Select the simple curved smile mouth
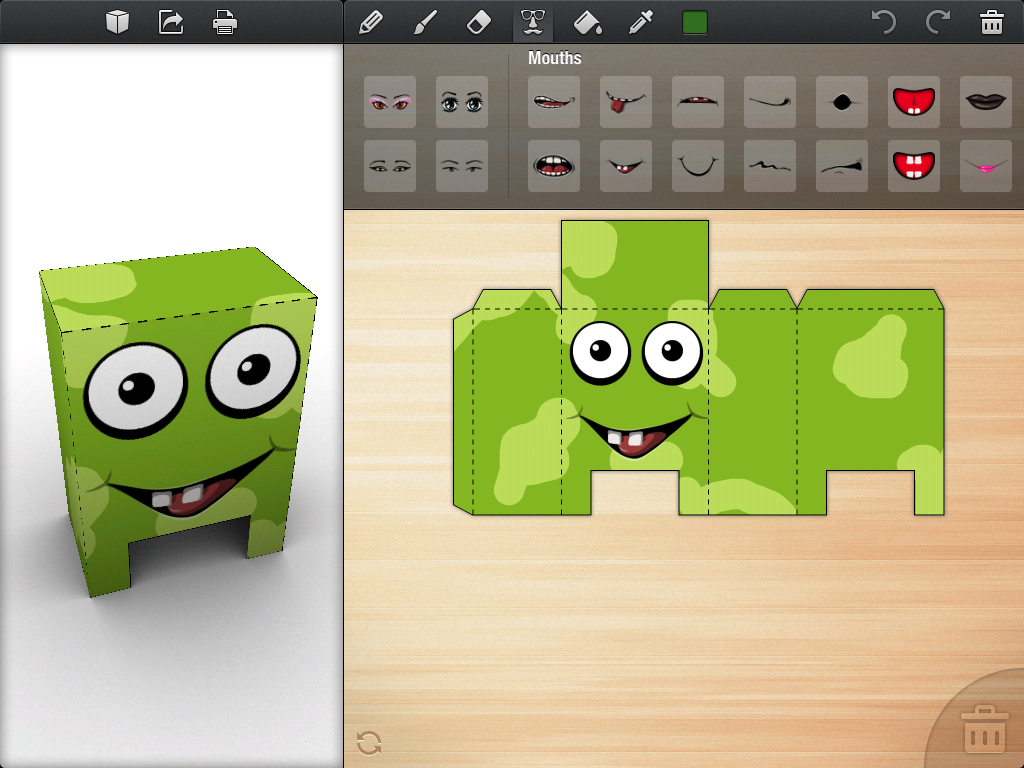The width and height of the screenshot is (1024, 768). click(698, 166)
